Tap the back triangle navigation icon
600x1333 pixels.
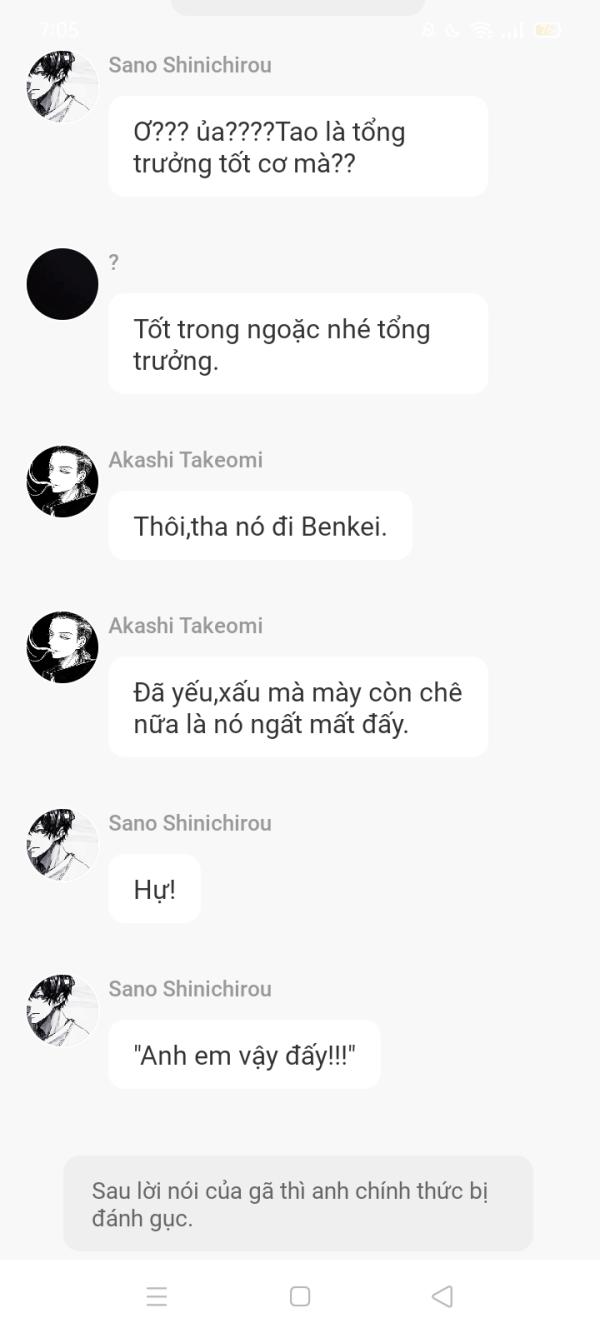tap(442, 1296)
